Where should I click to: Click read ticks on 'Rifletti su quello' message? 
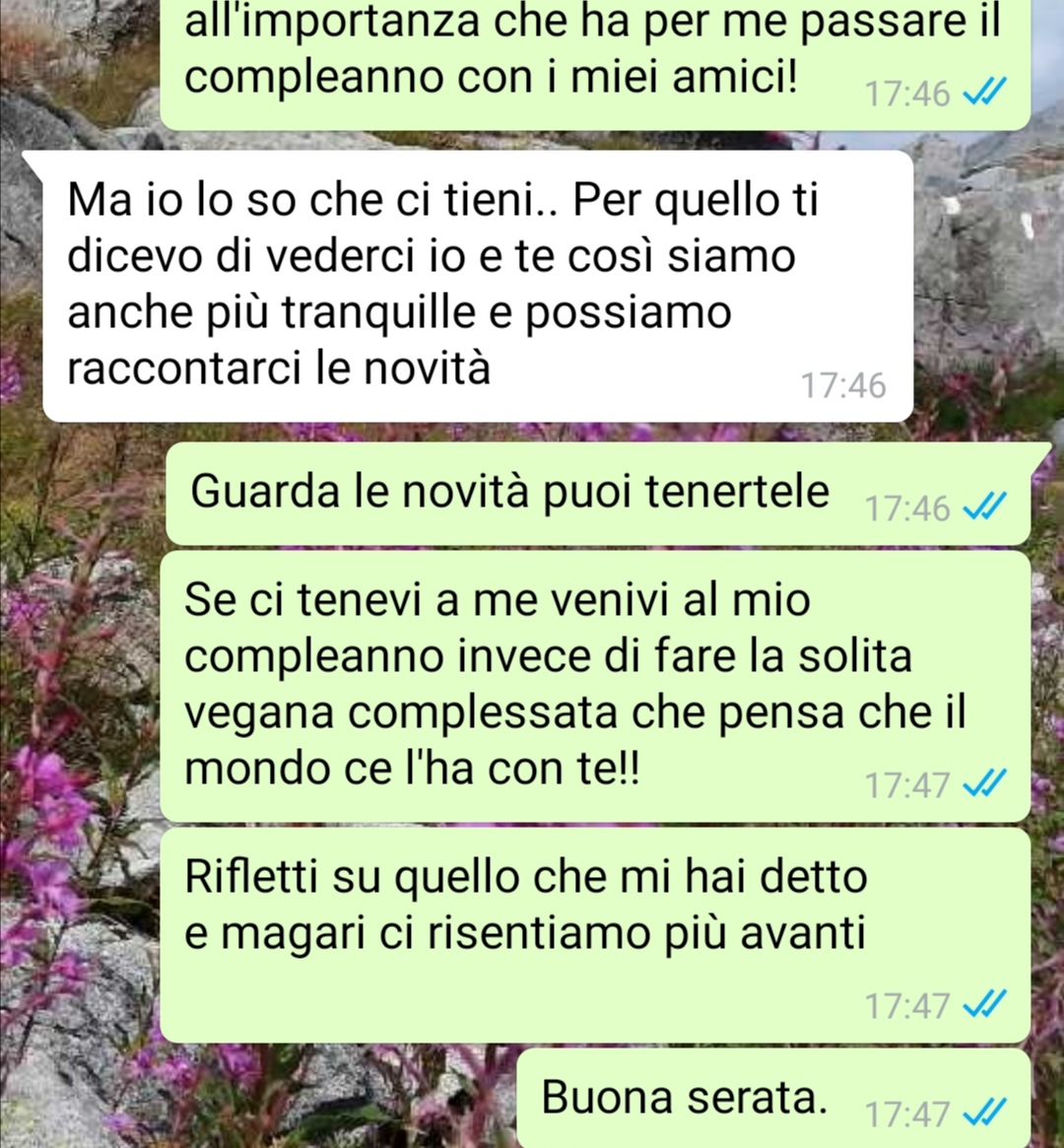(985, 1004)
